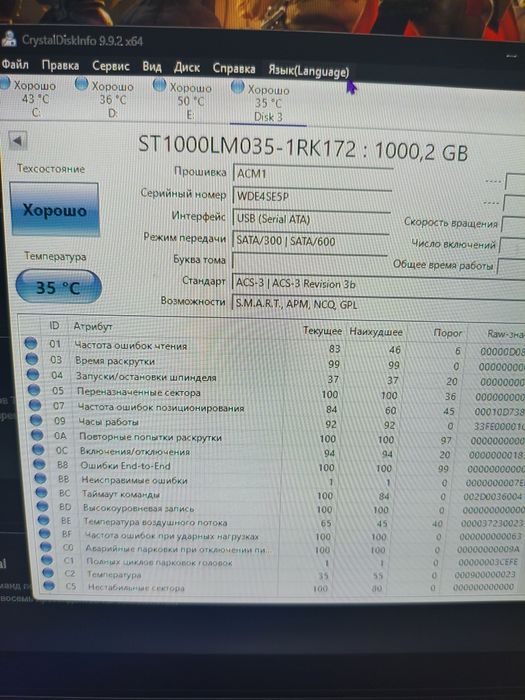Click status icon for attribute B8
This screenshot has height=700, width=525.
[x=39, y=464]
